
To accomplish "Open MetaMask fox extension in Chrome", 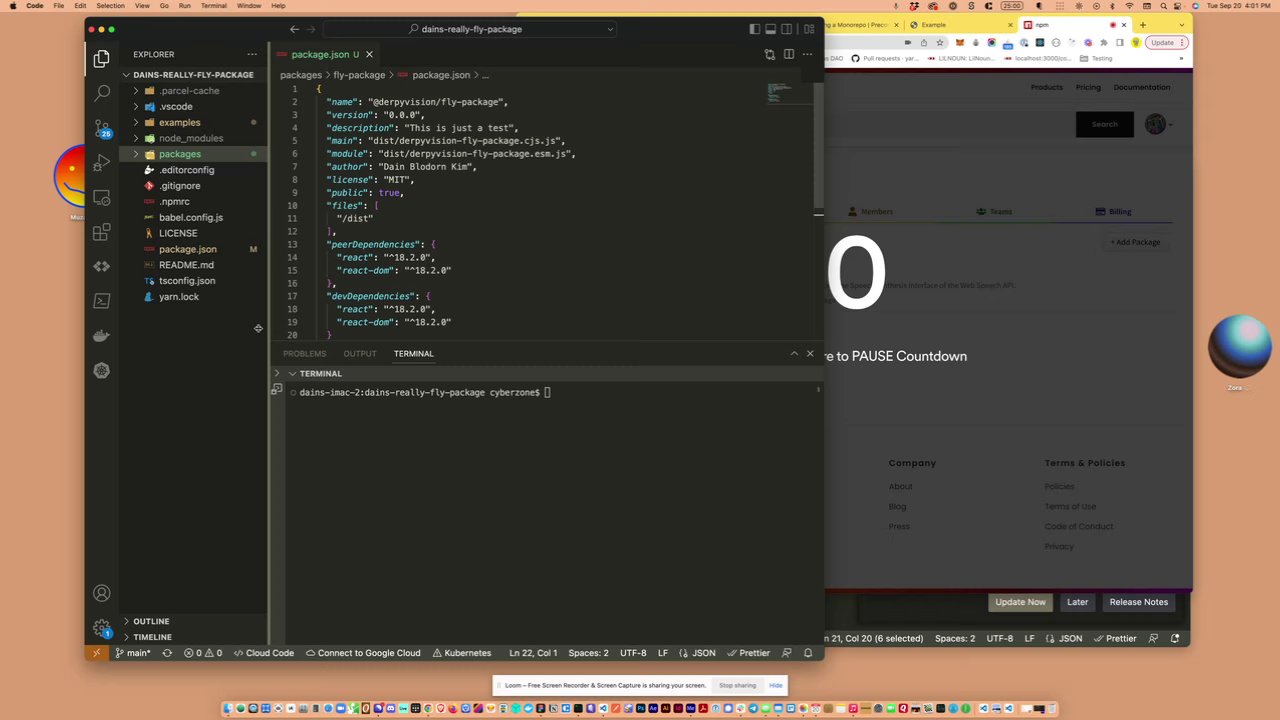I will click(960, 43).
